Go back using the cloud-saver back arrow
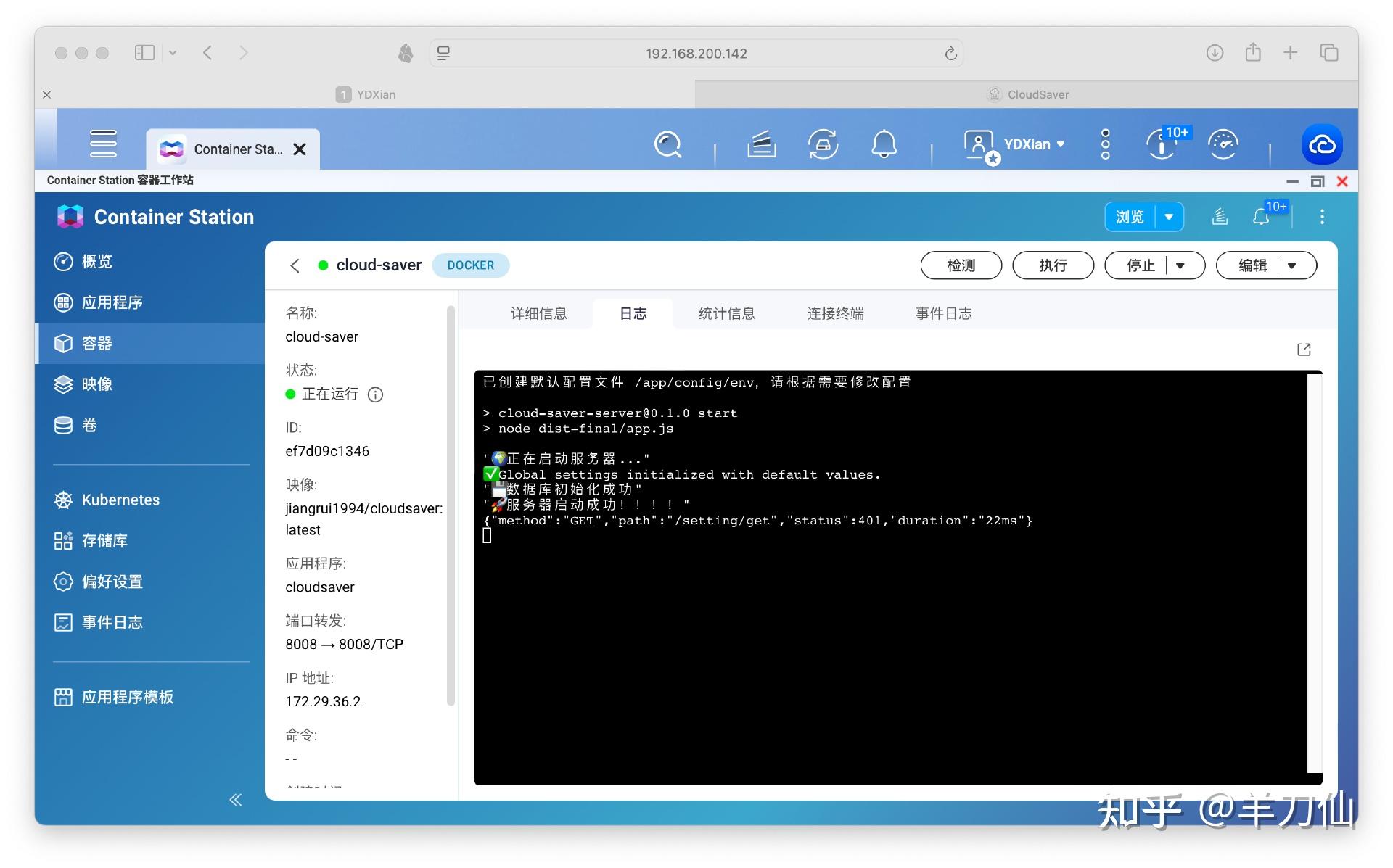Screen dimensions: 1393x868 coord(295,265)
